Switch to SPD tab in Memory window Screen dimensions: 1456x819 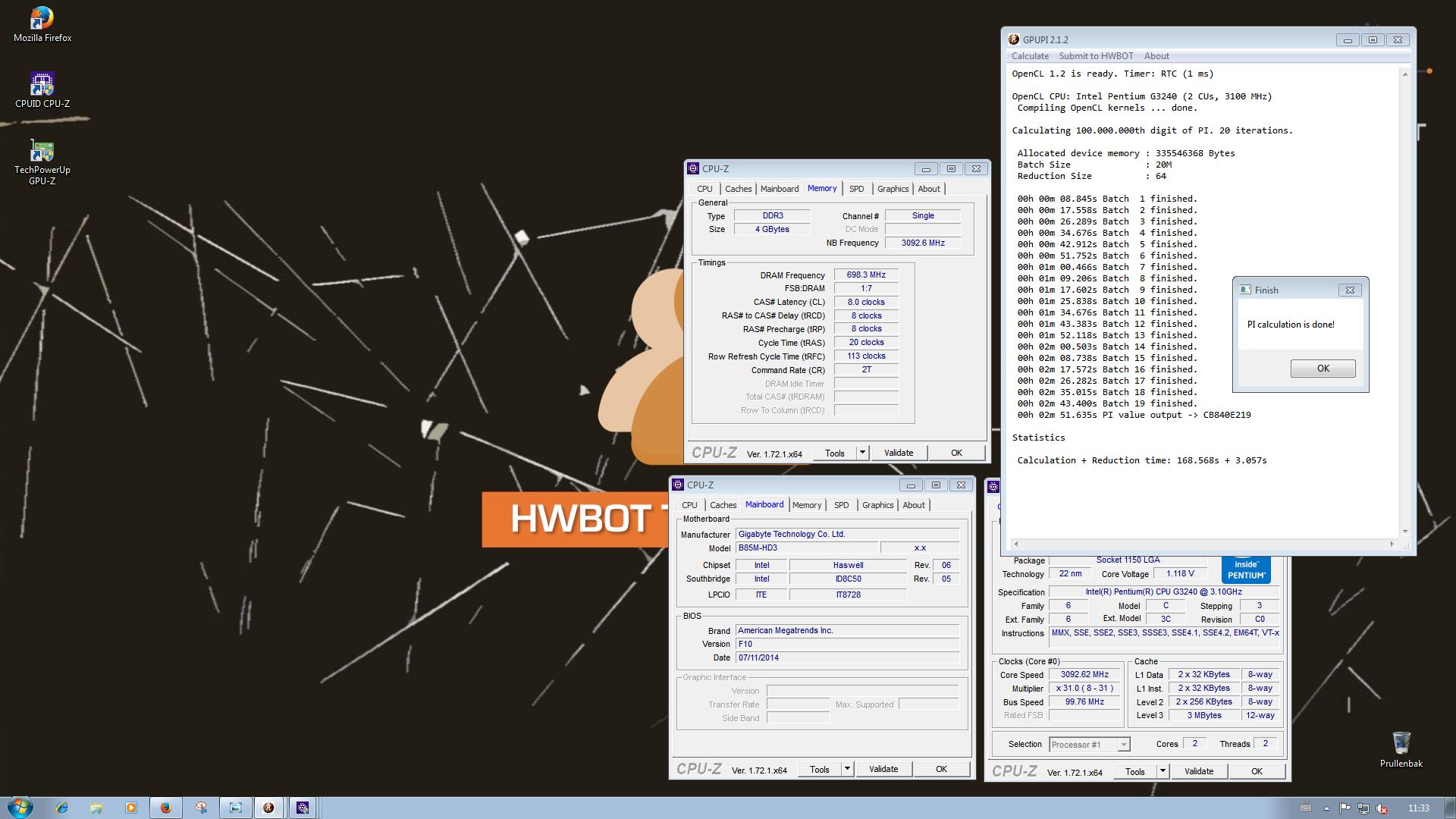click(856, 189)
